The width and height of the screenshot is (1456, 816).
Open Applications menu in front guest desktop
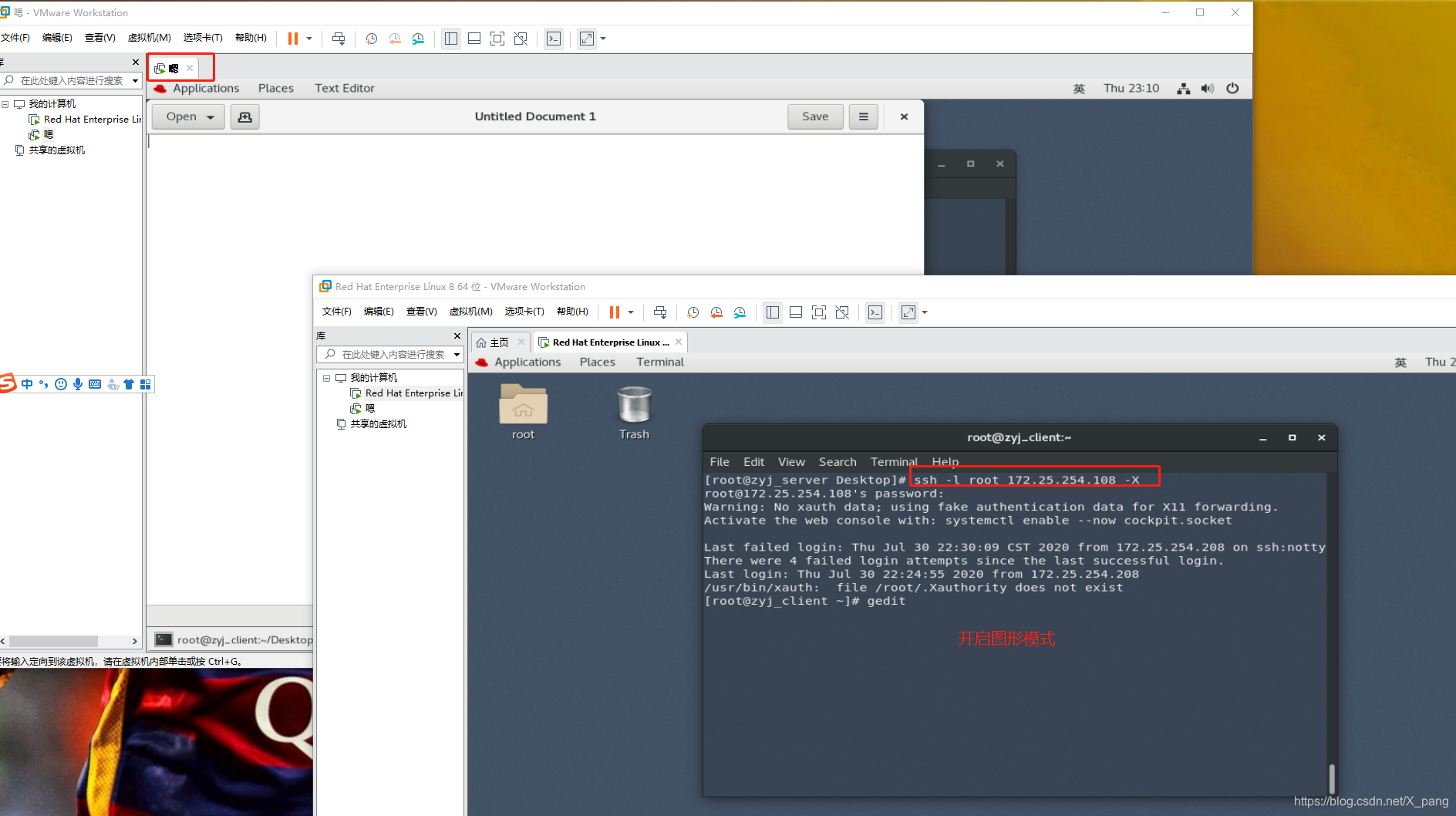pyautogui.click(x=527, y=362)
